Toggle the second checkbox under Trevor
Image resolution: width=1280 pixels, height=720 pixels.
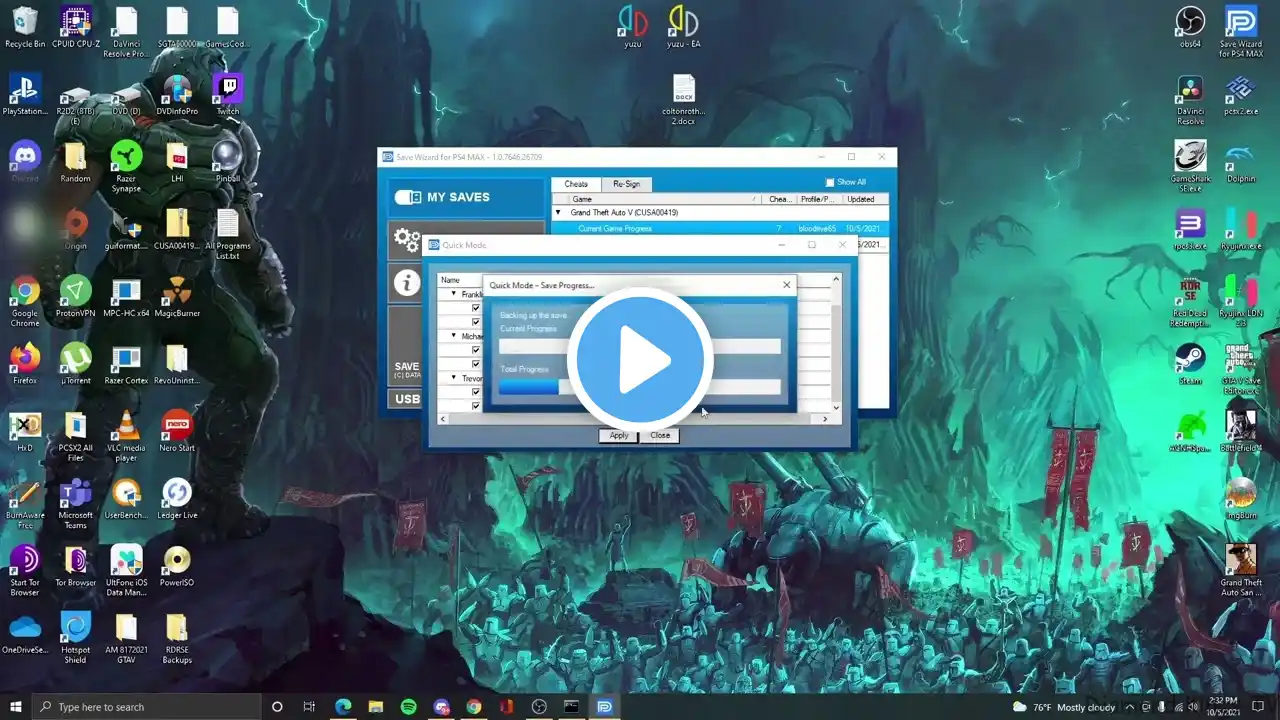pyautogui.click(x=476, y=406)
